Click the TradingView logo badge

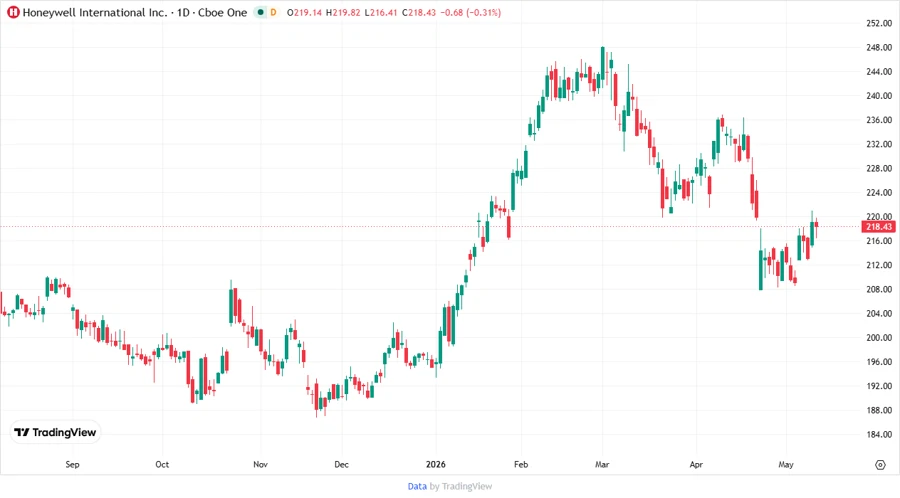click(x=55, y=433)
